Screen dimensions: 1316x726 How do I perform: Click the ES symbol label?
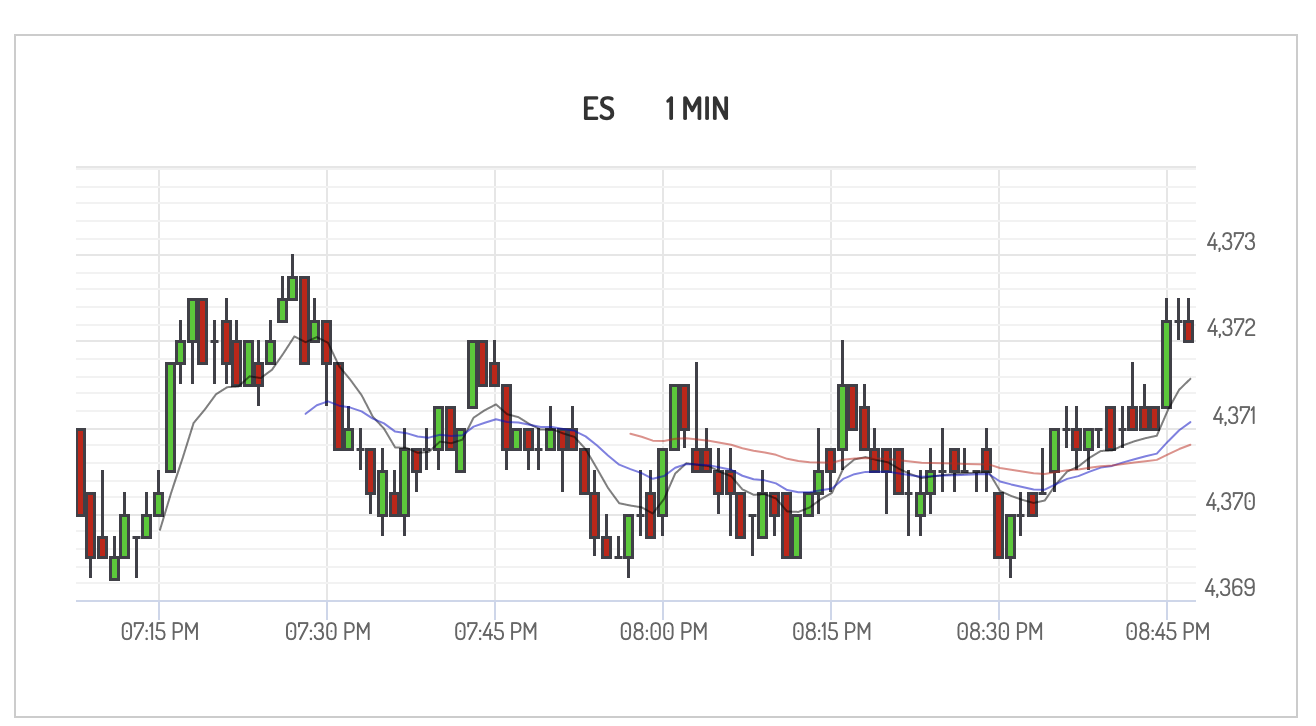point(598,108)
